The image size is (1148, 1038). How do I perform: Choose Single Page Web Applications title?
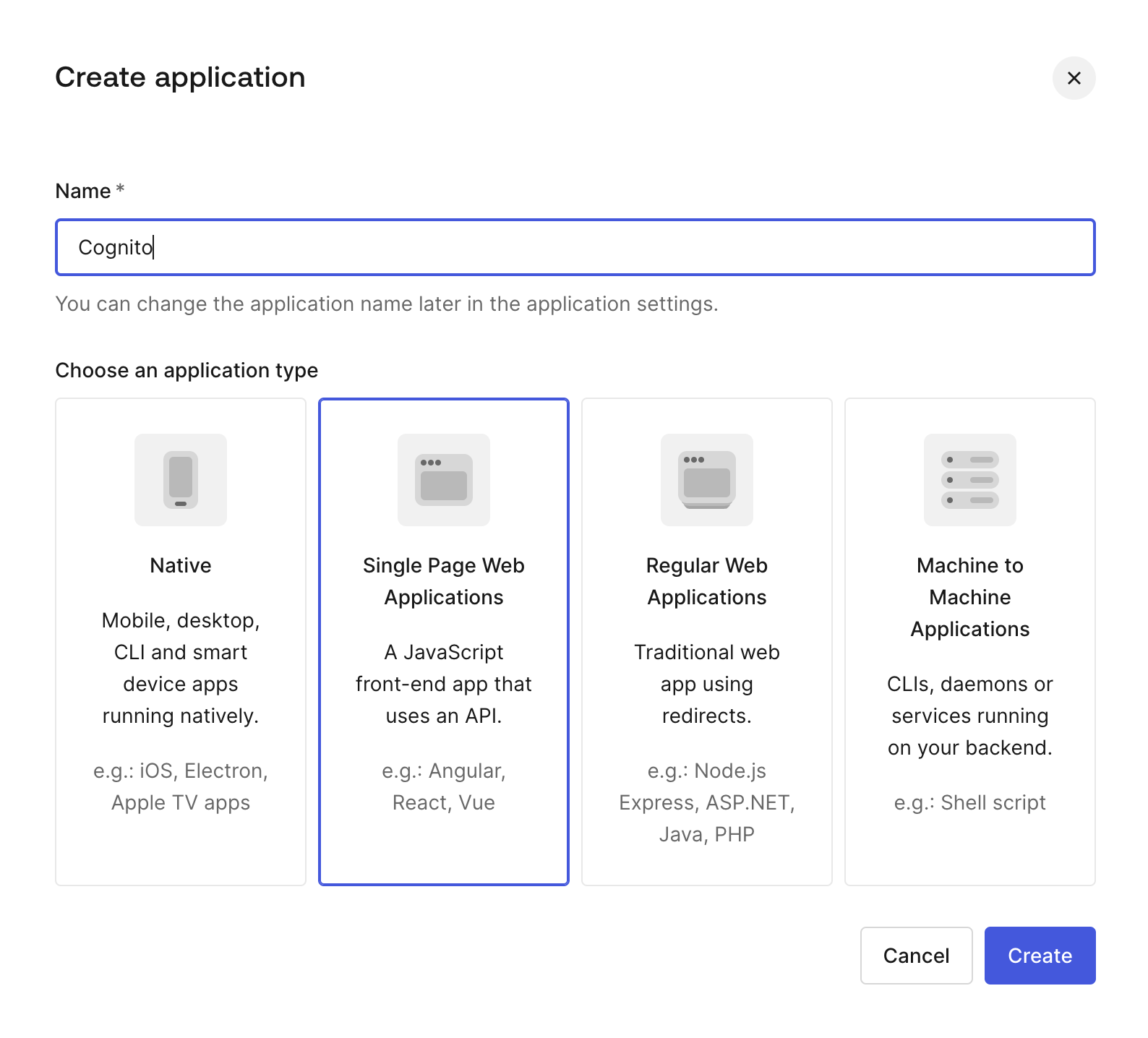444,581
